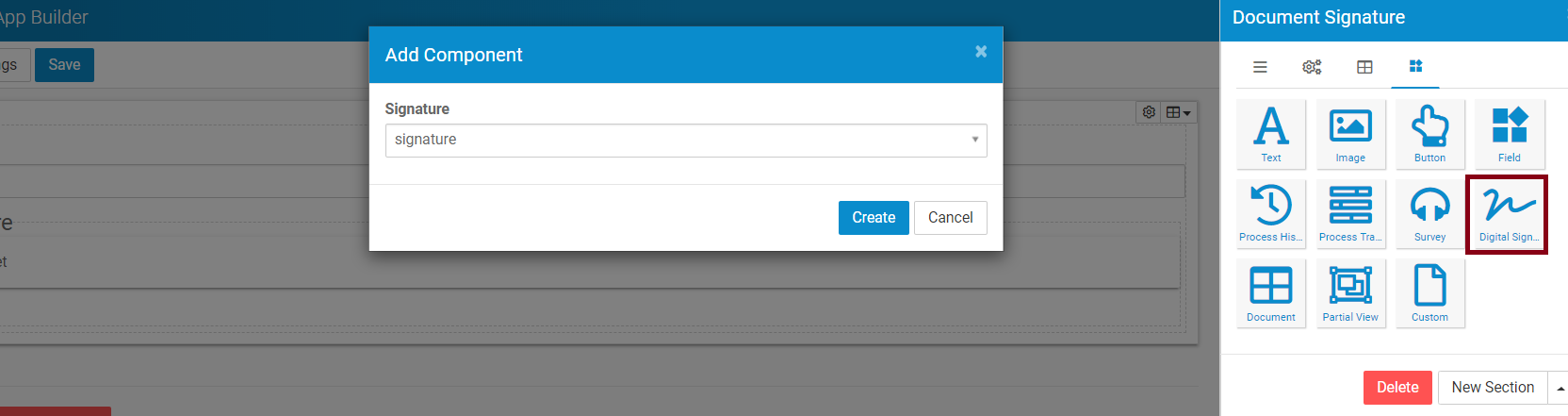Choose the Custom component

point(1429,293)
